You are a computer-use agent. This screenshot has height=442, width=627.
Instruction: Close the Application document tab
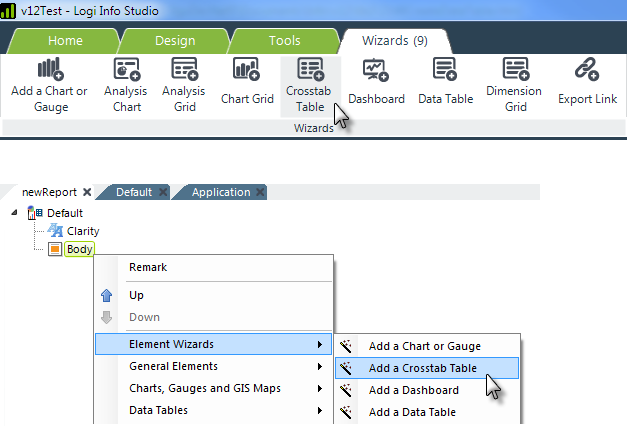pyautogui.click(x=260, y=192)
